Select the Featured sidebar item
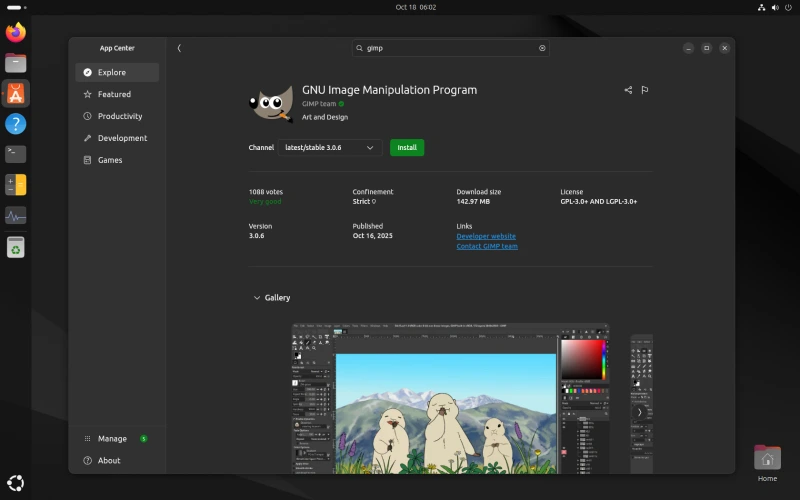Viewport: 800px width, 500px height. click(x=114, y=94)
